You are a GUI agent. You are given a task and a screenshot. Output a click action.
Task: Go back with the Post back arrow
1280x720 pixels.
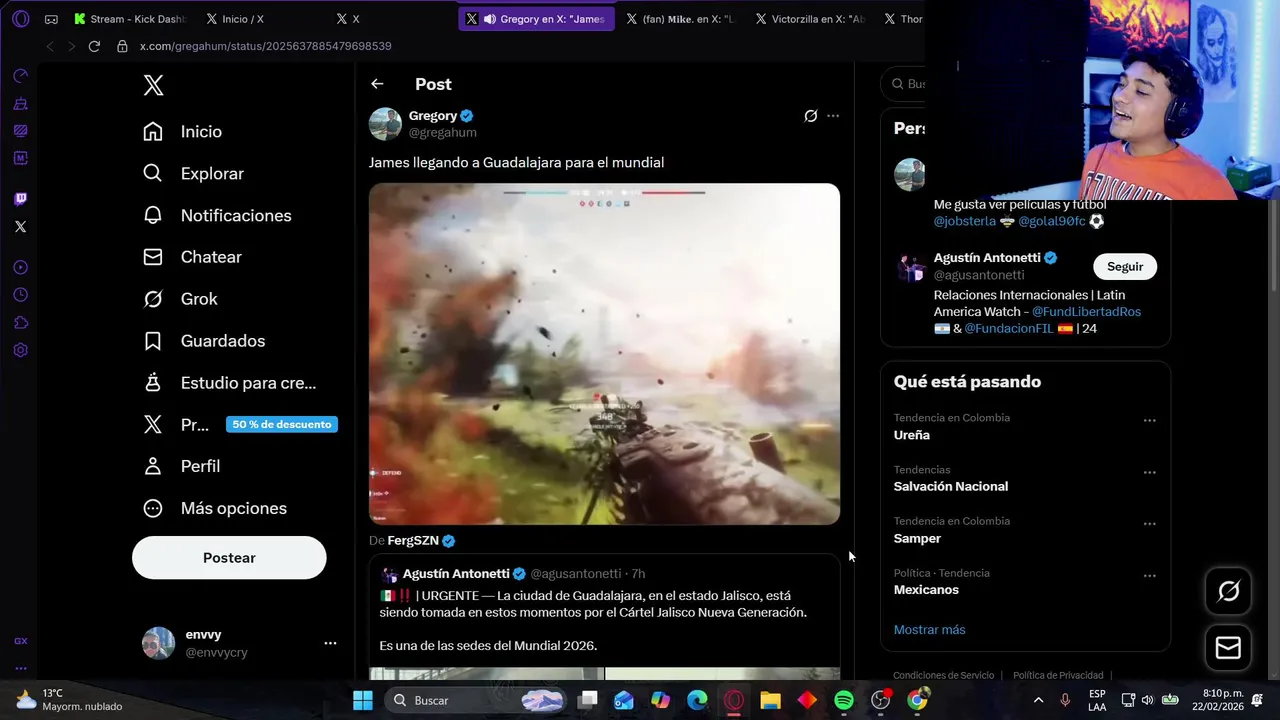377,84
